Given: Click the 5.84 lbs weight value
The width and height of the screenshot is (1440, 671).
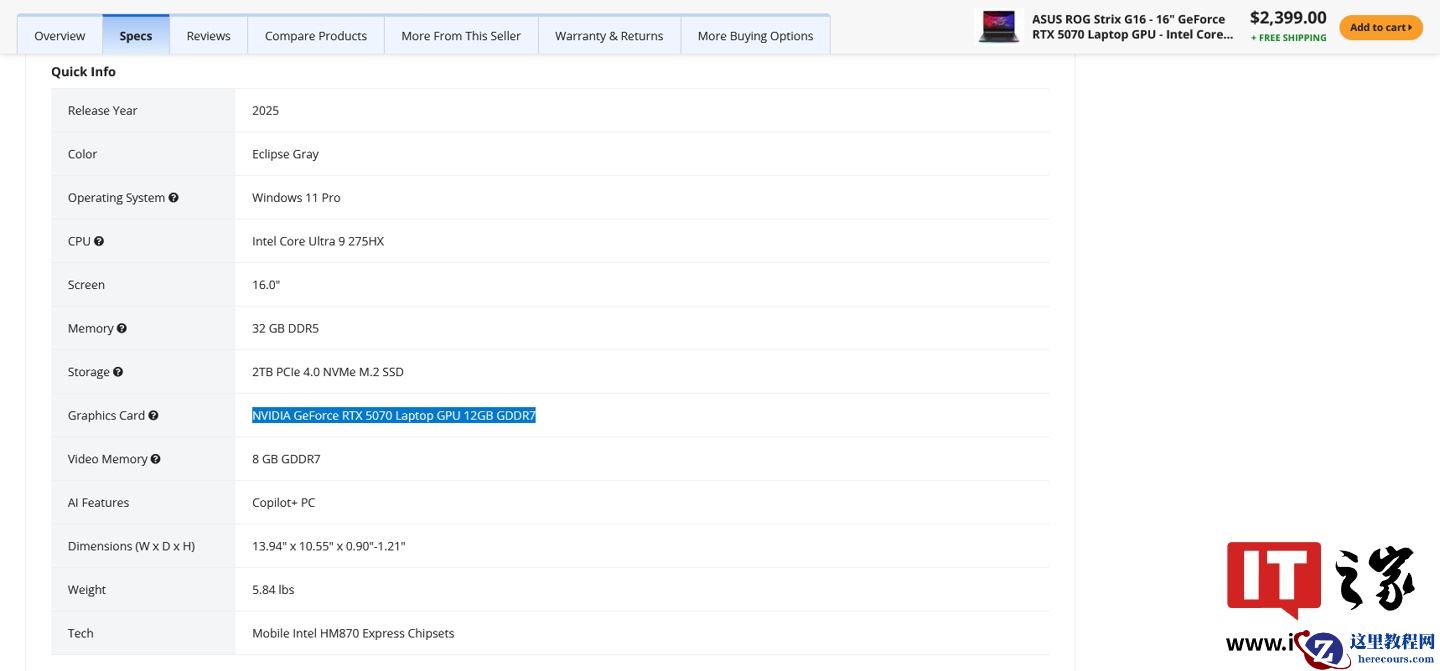Looking at the screenshot, I should tap(273, 590).
